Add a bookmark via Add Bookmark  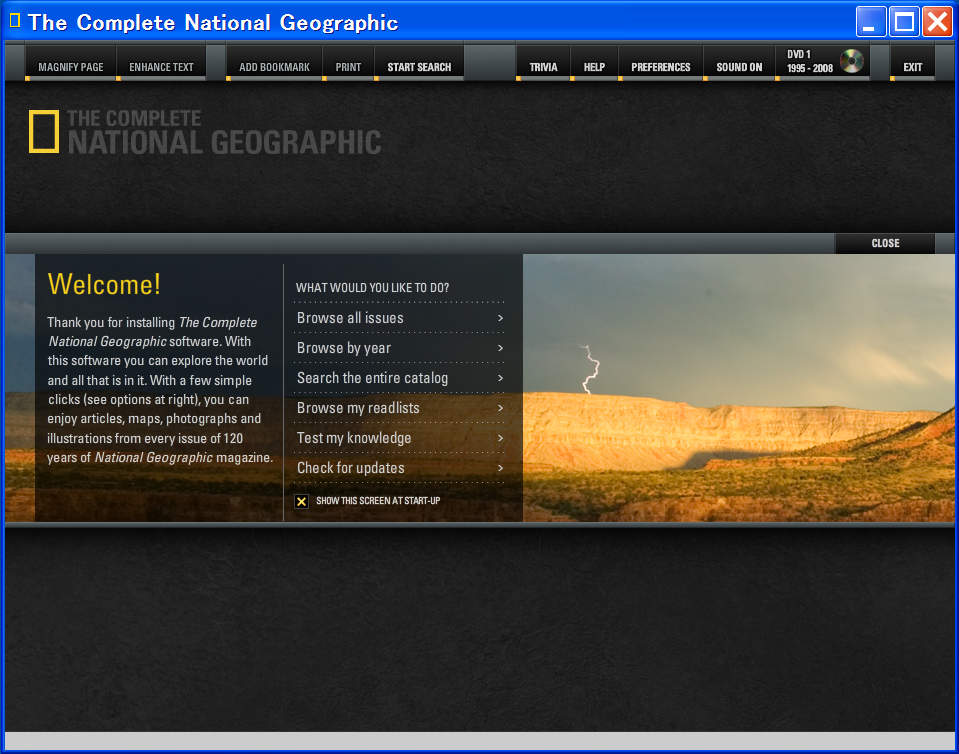point(274,64)
